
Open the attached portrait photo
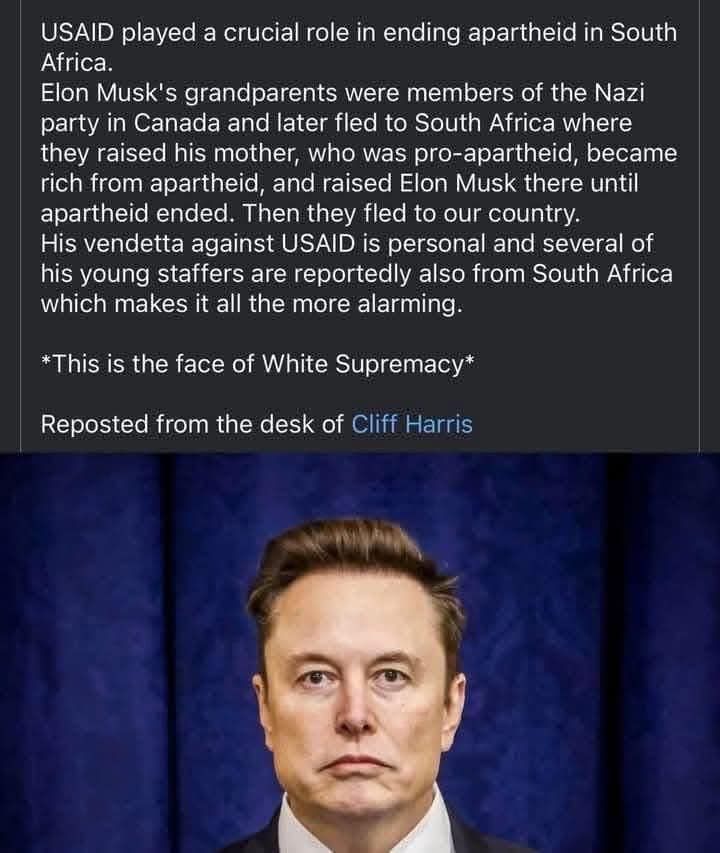coord(360,652)
